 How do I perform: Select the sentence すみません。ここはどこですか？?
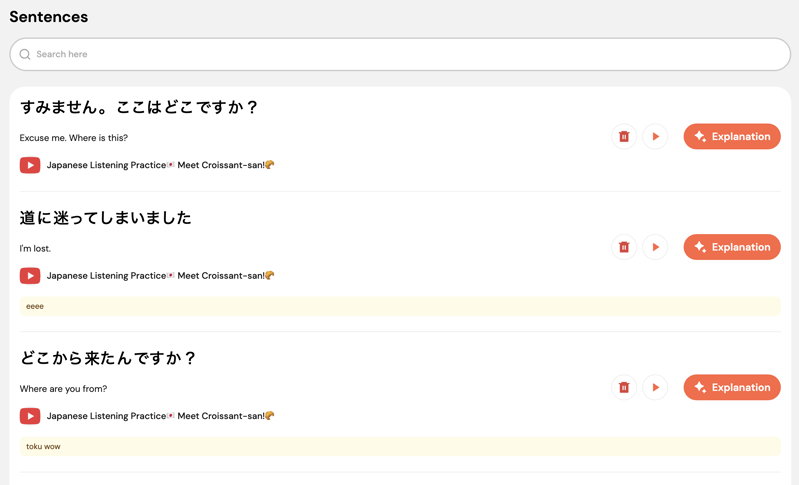tap(139, 107)
